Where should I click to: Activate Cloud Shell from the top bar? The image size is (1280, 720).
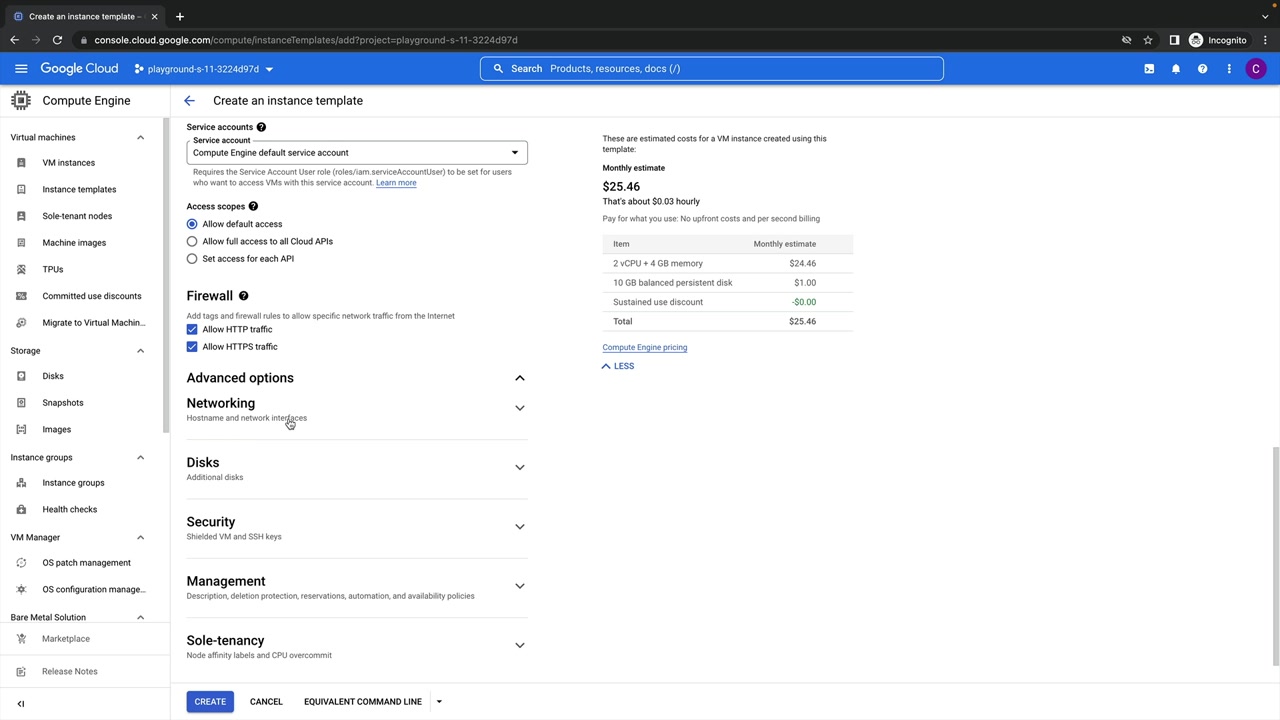click(x=1149, y=69)
